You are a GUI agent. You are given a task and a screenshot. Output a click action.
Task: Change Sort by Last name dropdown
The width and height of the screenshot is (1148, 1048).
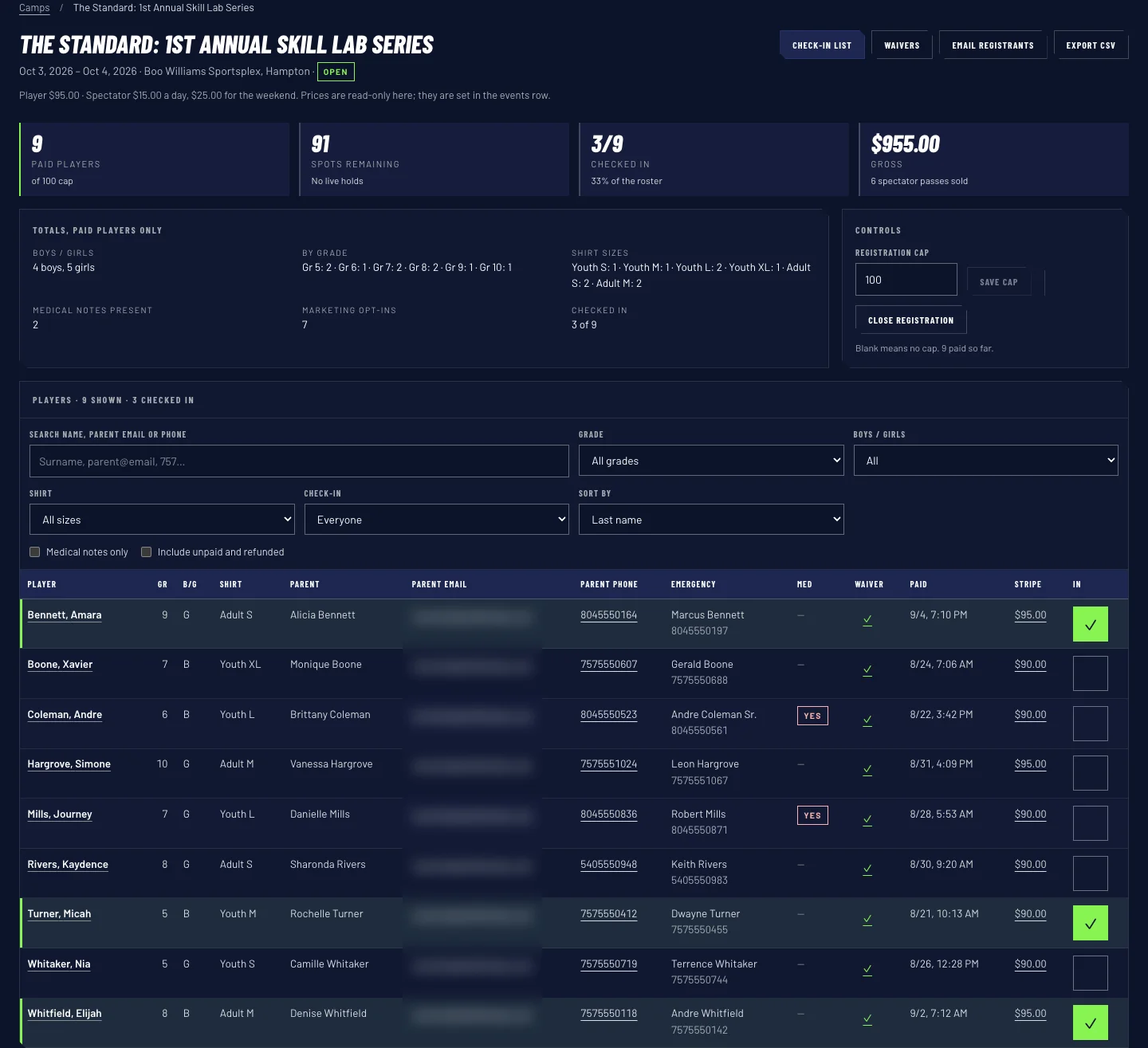tap(711, 520)
